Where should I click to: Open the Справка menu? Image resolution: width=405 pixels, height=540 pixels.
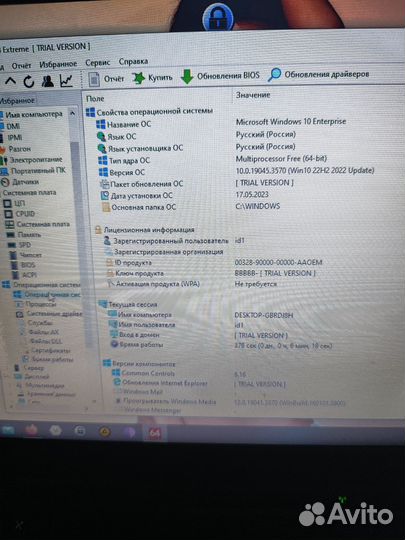click(133, 62)
